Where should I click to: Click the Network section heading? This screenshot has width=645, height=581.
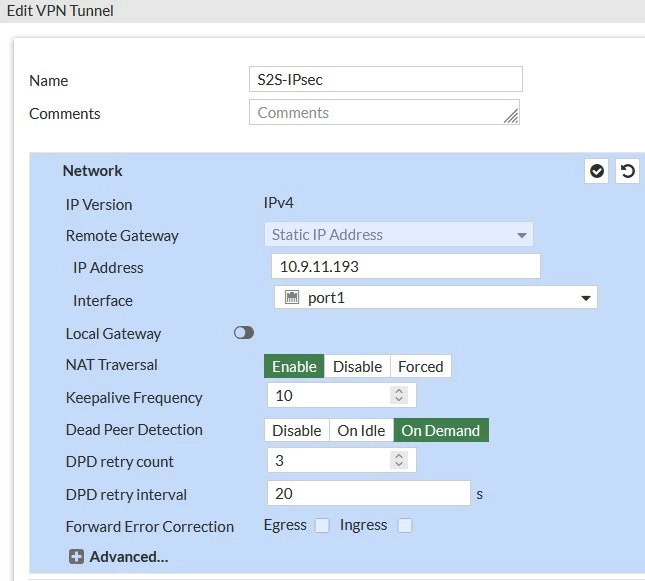(x=92, y=171)
